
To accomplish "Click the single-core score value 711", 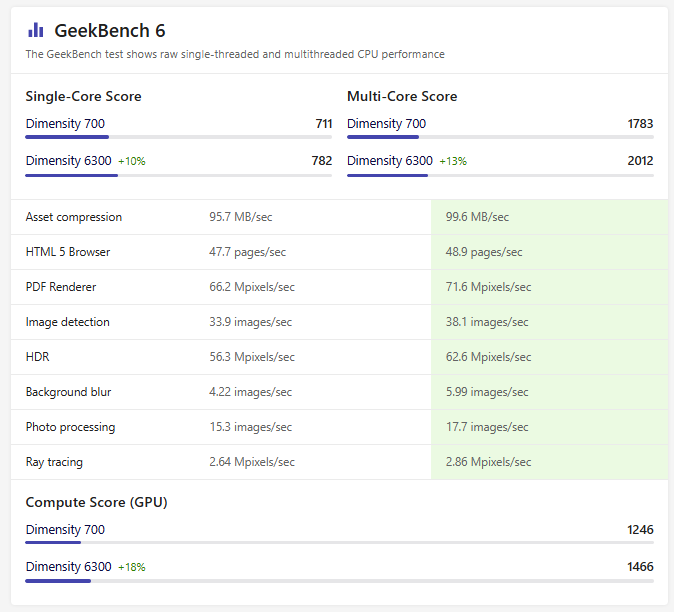I will [x=324, y=124].
